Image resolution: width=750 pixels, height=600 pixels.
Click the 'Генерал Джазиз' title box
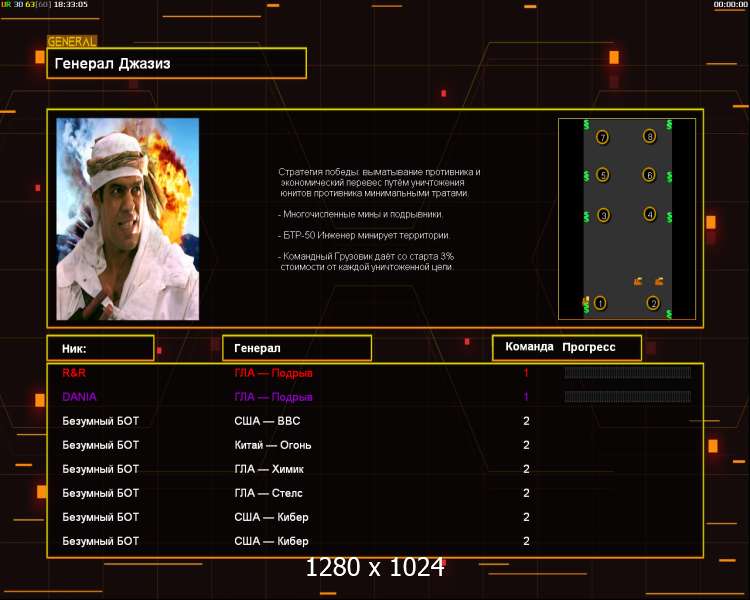pos(176,64)
